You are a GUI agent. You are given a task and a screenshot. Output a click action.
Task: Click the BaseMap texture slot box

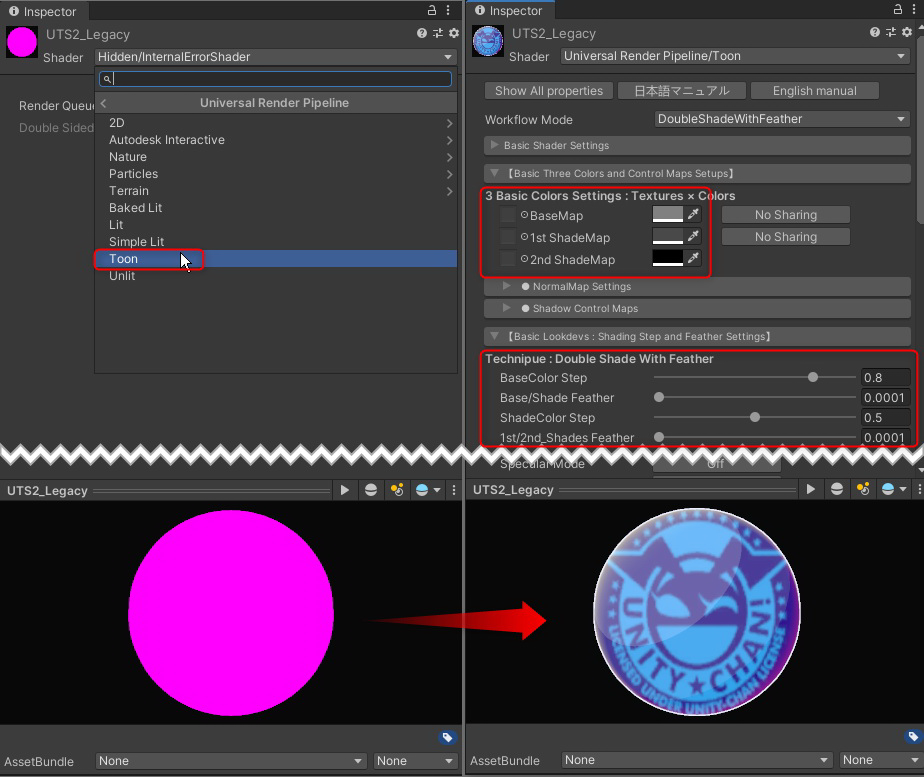coord(508,216)
